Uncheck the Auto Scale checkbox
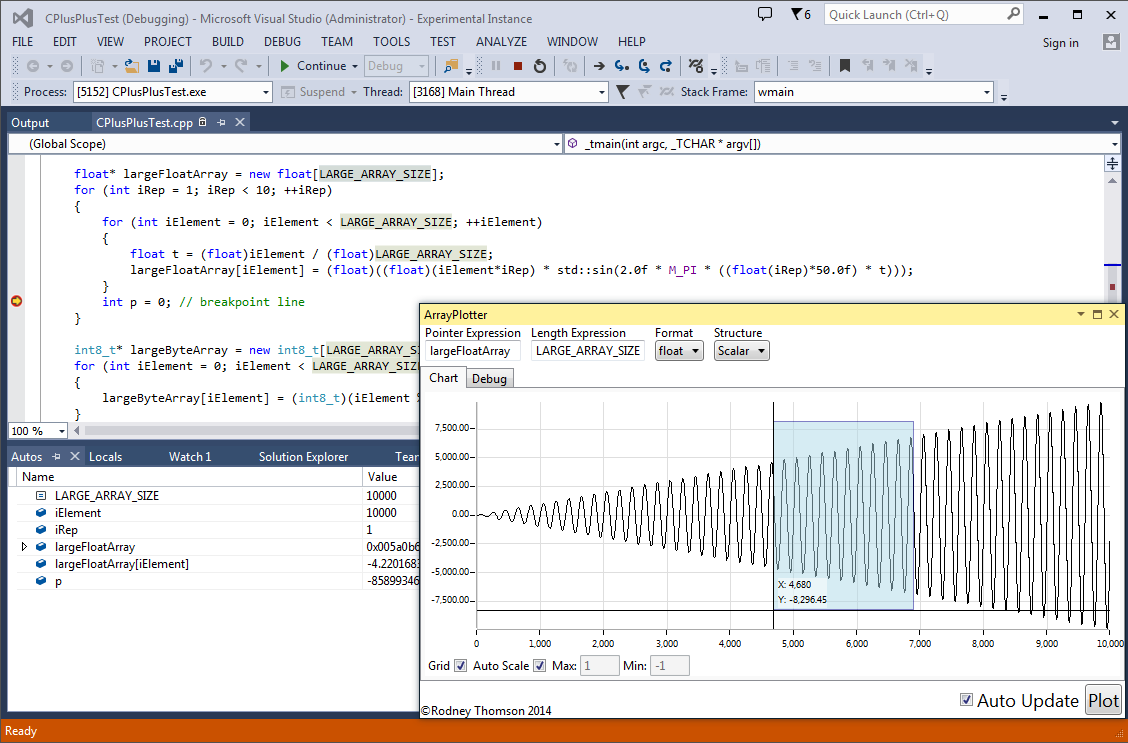Viewport: 1128px width, 743px height. pyautogui.click(x=540, y=665)
